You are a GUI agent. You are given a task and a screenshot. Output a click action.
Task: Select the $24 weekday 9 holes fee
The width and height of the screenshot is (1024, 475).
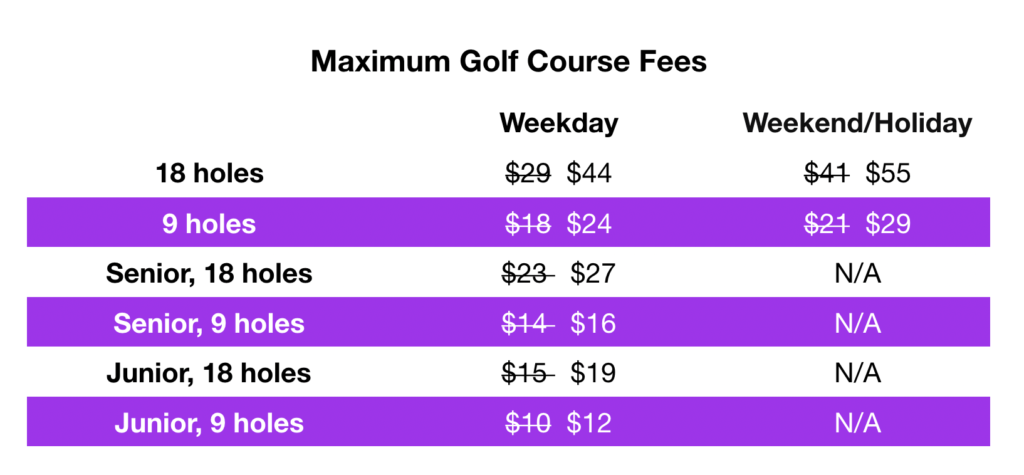coord(589,223)
